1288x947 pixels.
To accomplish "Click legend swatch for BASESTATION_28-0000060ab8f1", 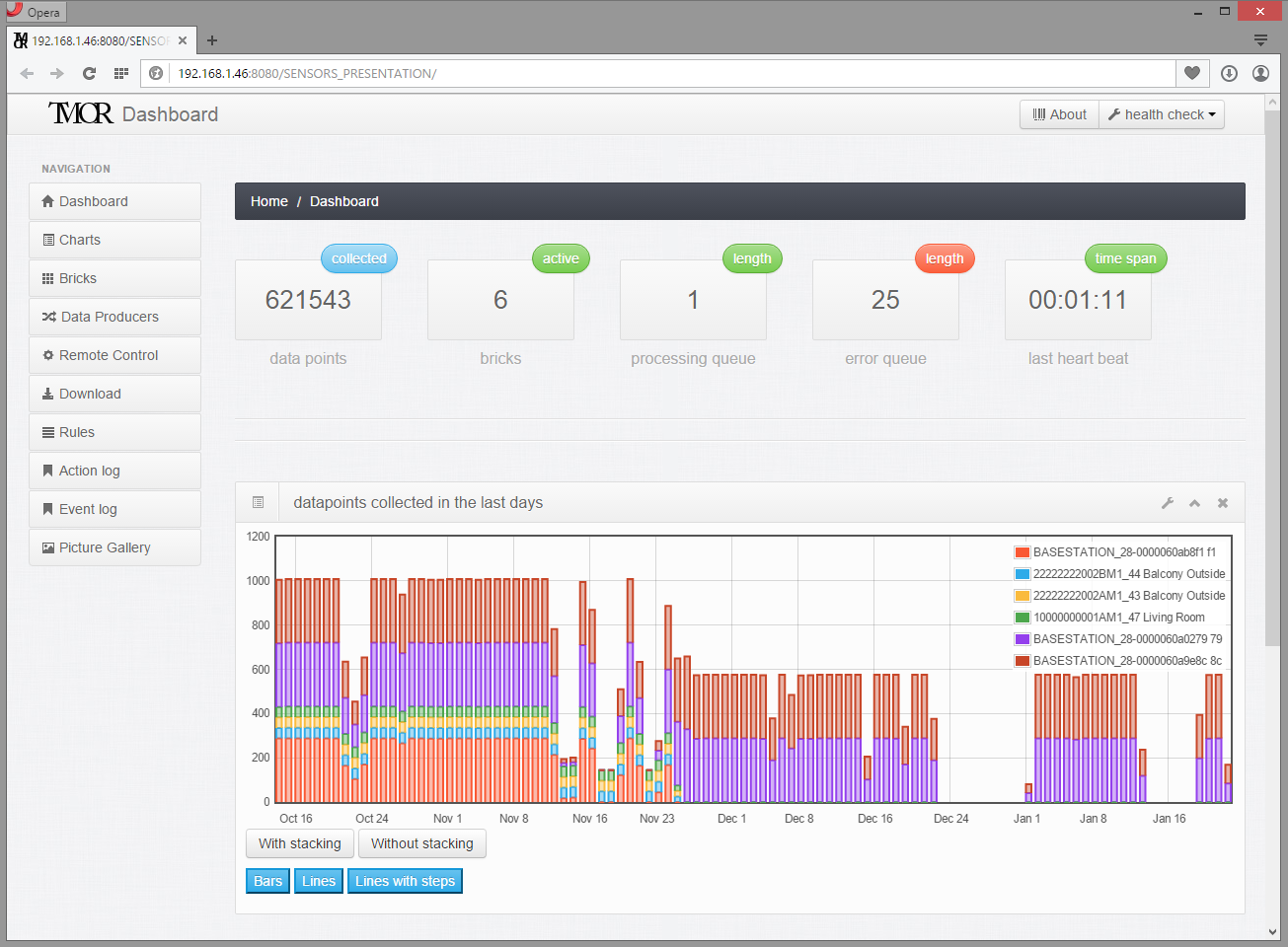I will 1023,552.
